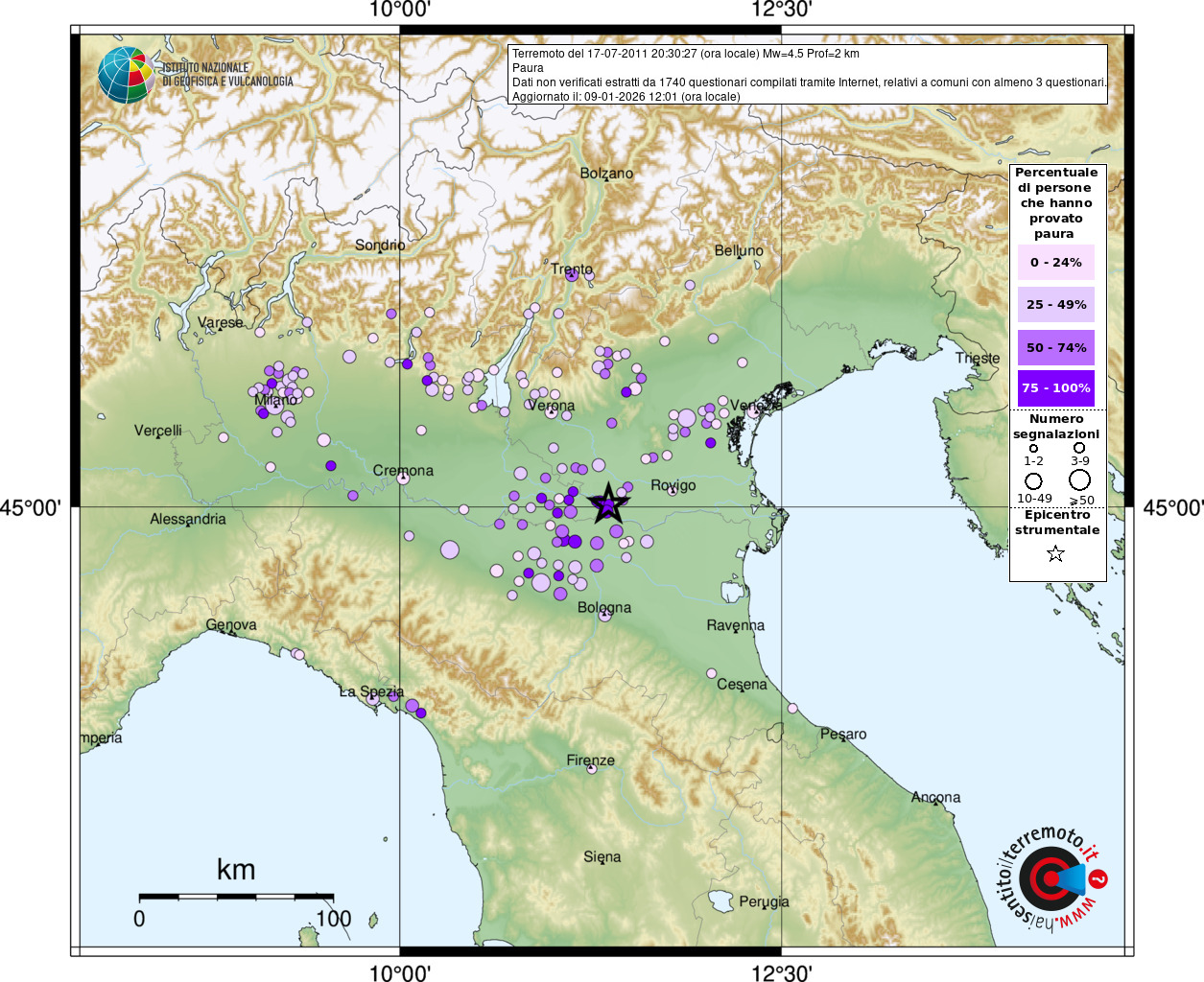Select the 50 - 74% legend swatch
This screenshot has height=982, width=1204.
coord(1055,347)
